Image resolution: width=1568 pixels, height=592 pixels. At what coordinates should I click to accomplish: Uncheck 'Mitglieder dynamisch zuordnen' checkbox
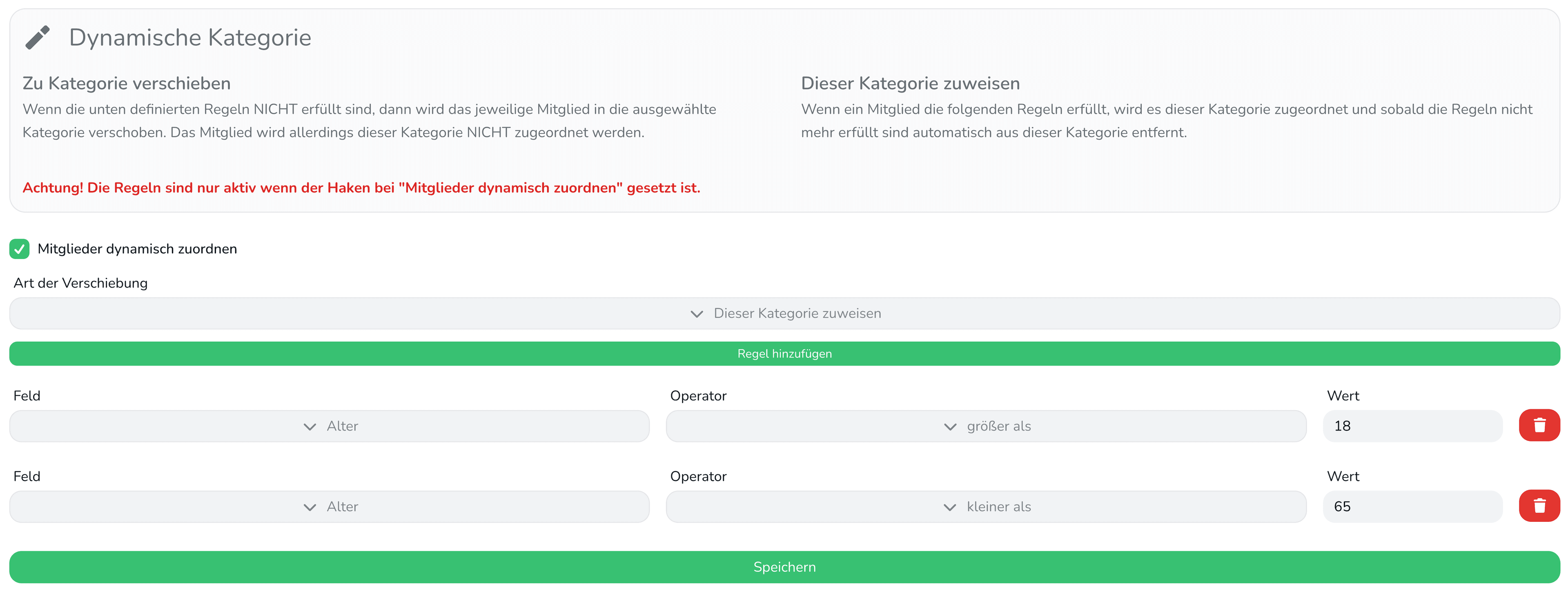click(20, 249)
